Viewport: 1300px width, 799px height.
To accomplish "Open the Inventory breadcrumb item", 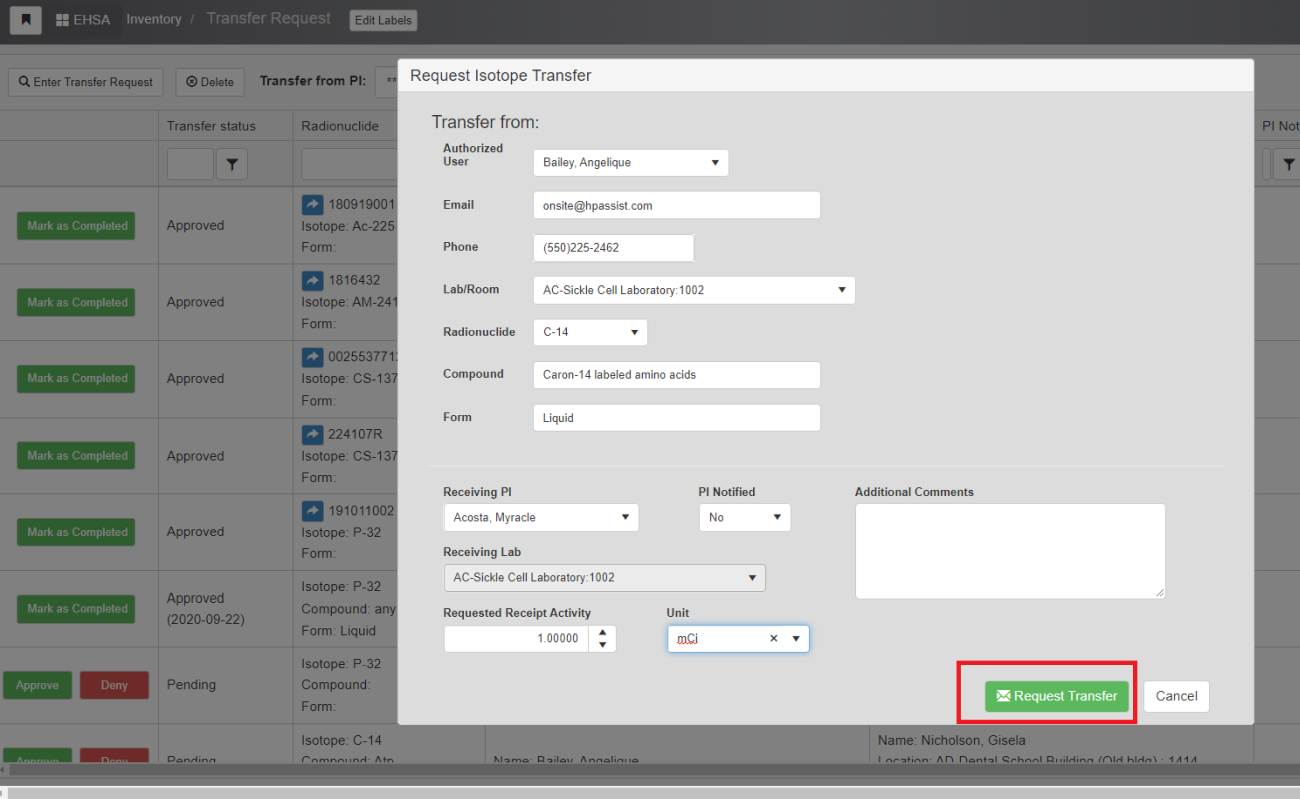I will [154, 20].
